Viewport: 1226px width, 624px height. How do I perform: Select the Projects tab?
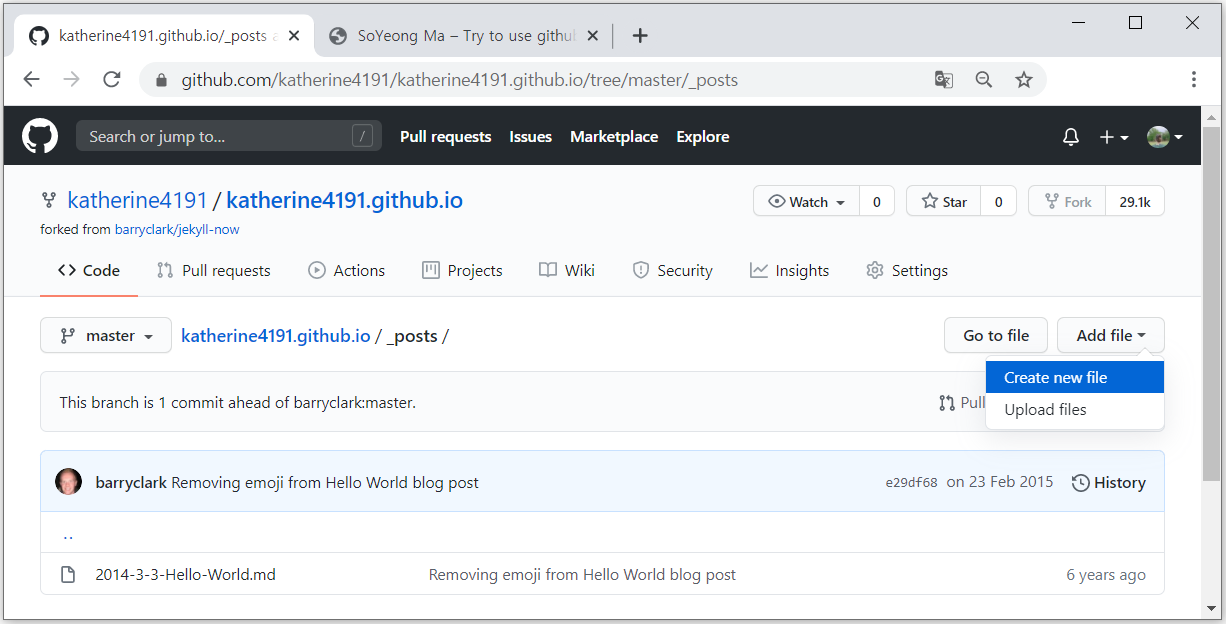click(x=462, y=270)
